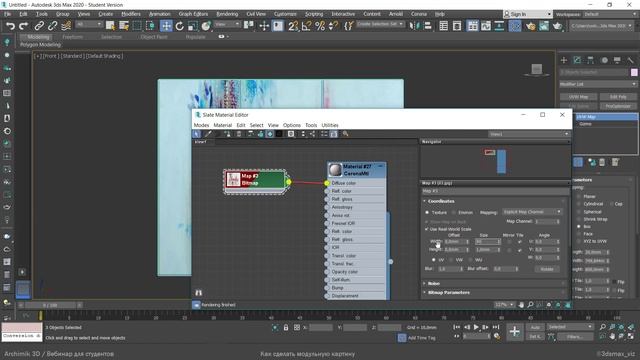This screenshot has width=640, height=360.
Task: Activate the Unlink Selection tool
Action: [x=52, y=26]
